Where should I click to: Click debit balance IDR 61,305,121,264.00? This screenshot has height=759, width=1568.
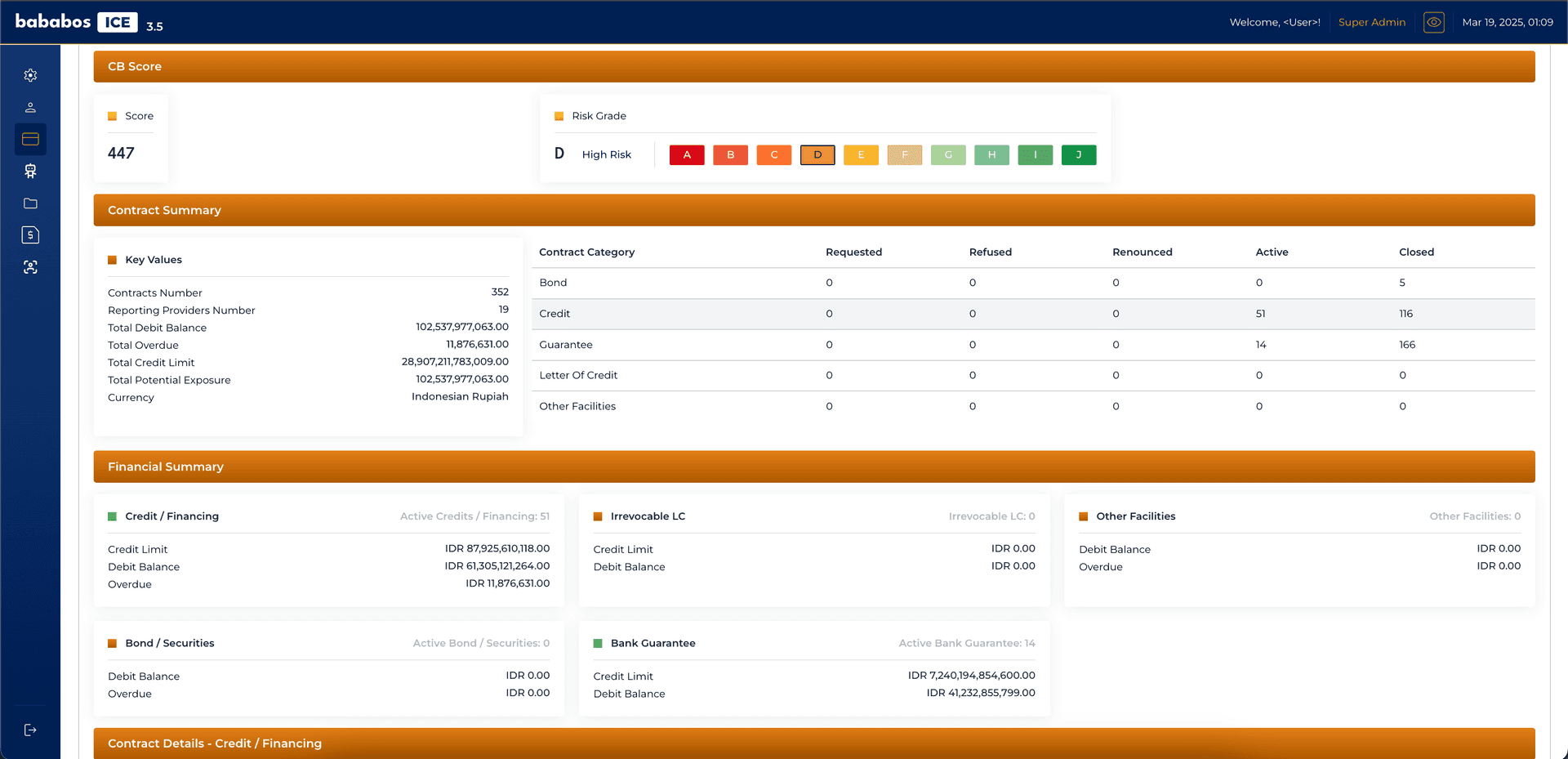497,565
